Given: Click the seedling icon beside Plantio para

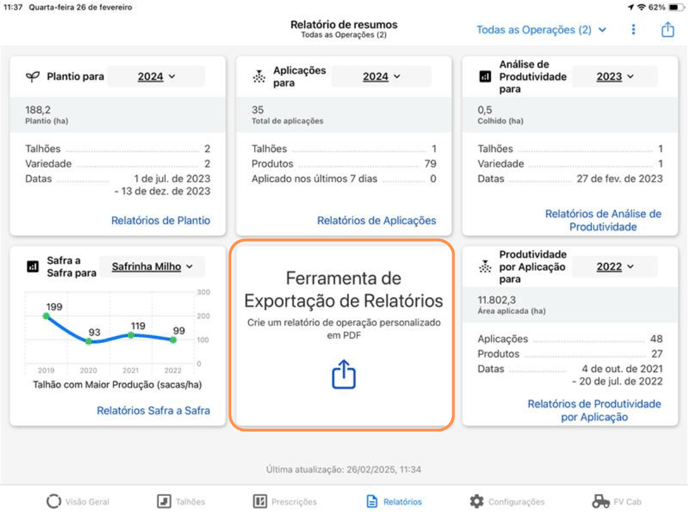Looking at the screenshot, I should coord(32,77).
